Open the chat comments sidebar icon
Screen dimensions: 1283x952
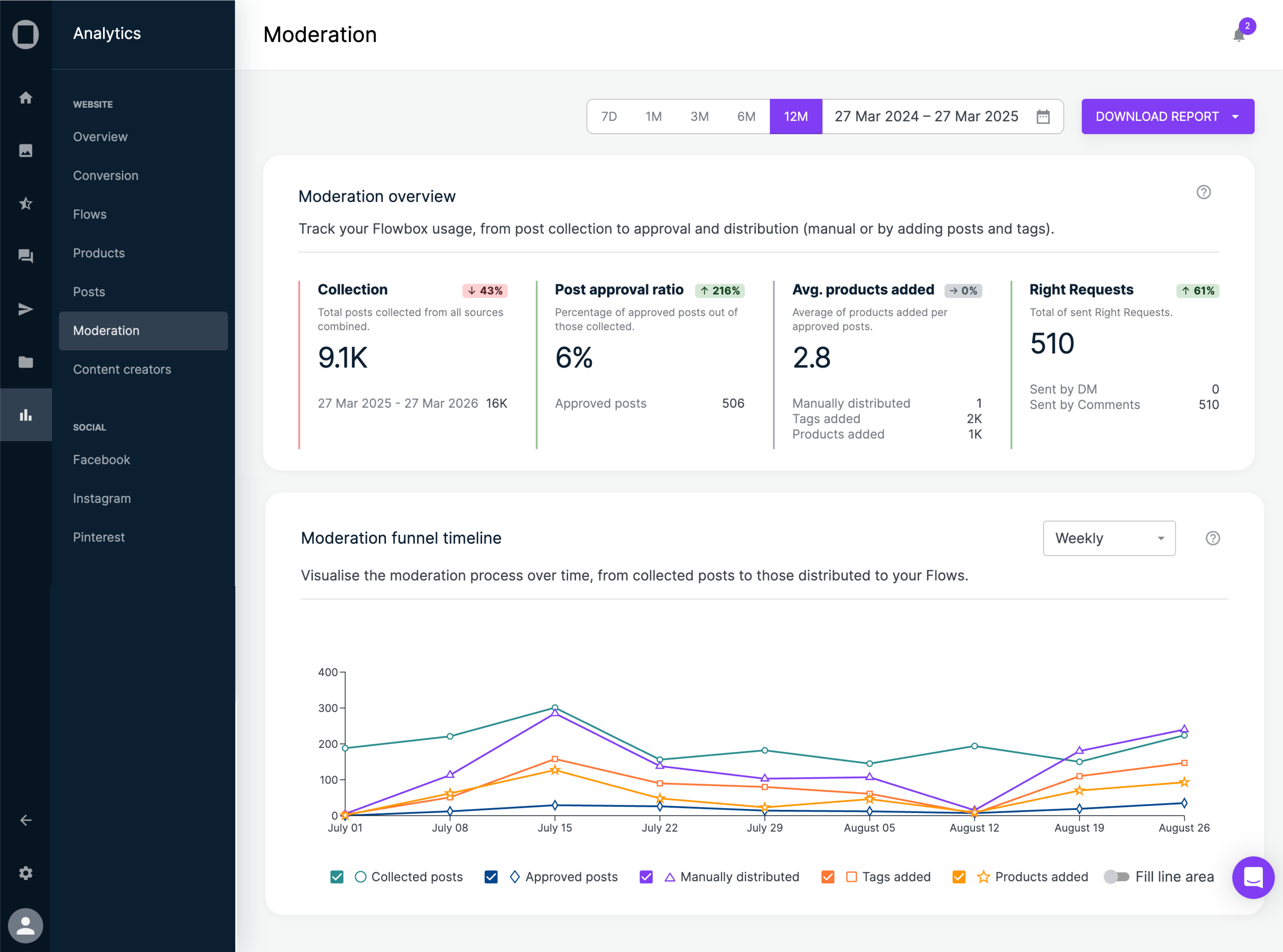tap(25, 256)
